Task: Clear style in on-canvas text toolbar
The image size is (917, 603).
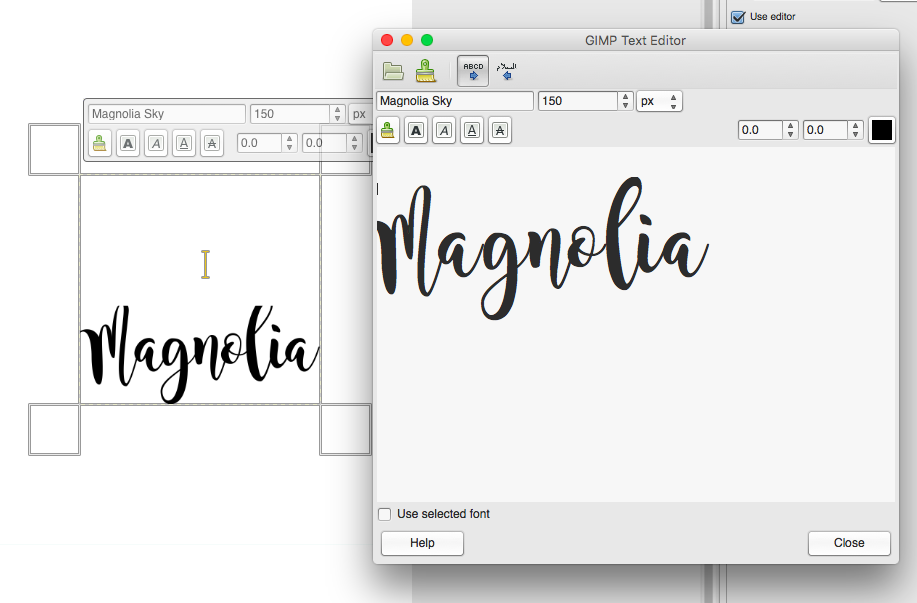Action: (x=100, y=143)
